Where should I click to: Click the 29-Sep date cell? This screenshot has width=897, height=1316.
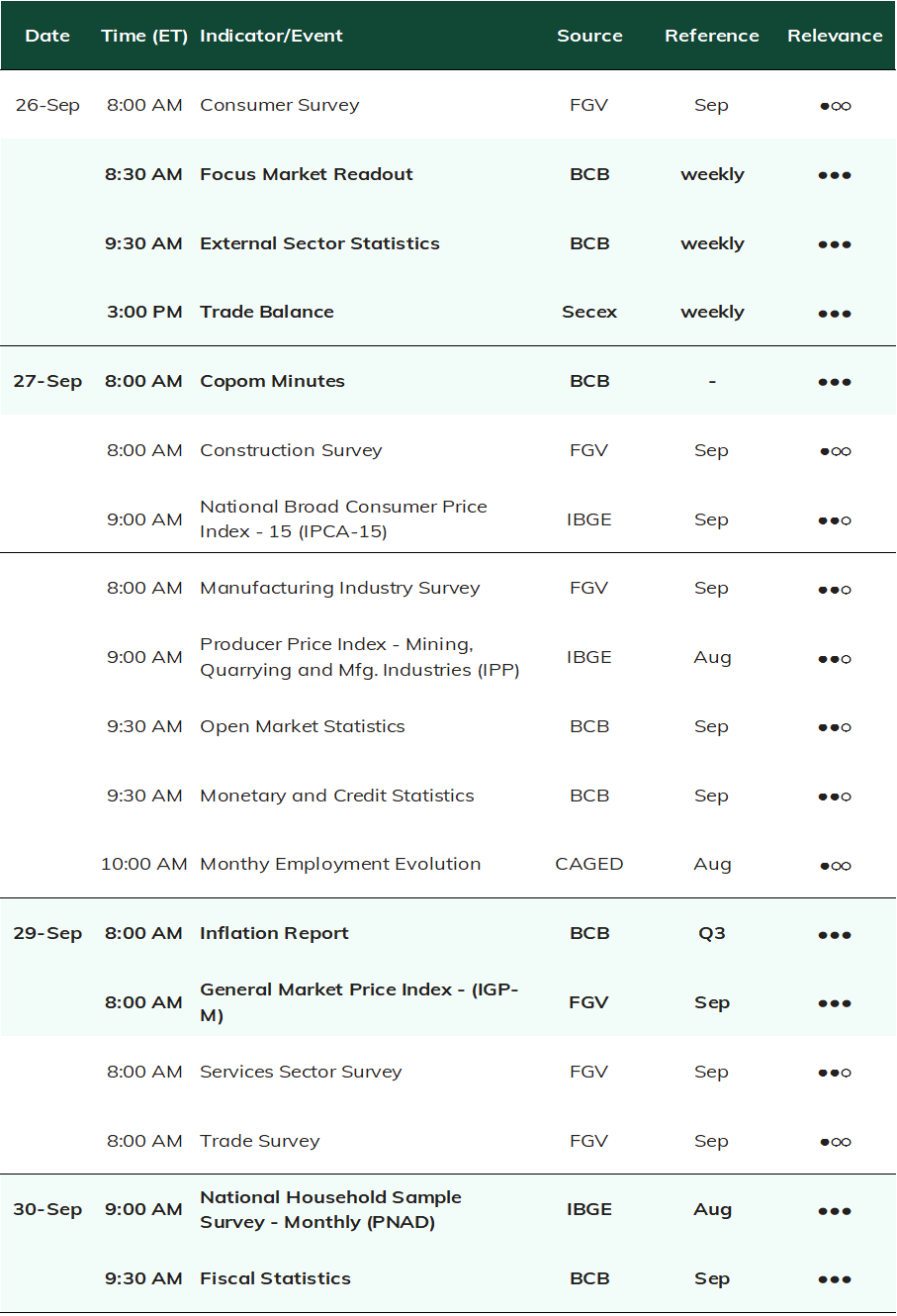tap(47, 933)
